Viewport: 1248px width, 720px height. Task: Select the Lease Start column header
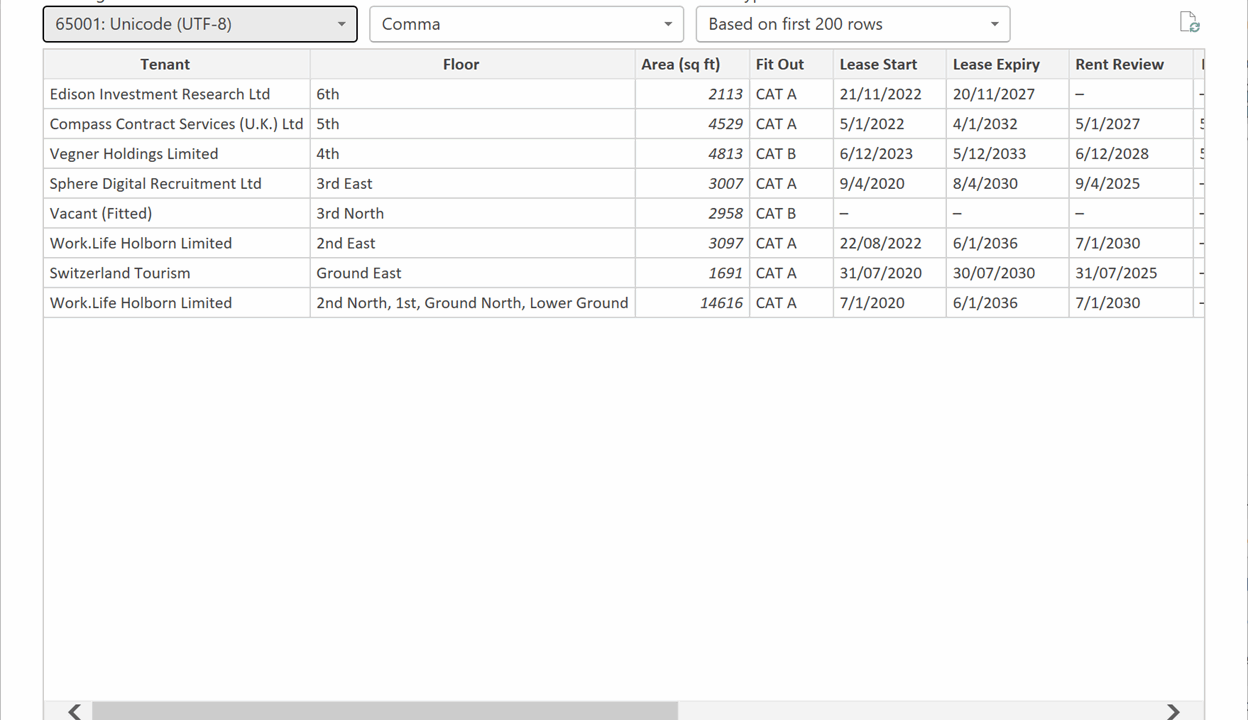click(889, 64)
